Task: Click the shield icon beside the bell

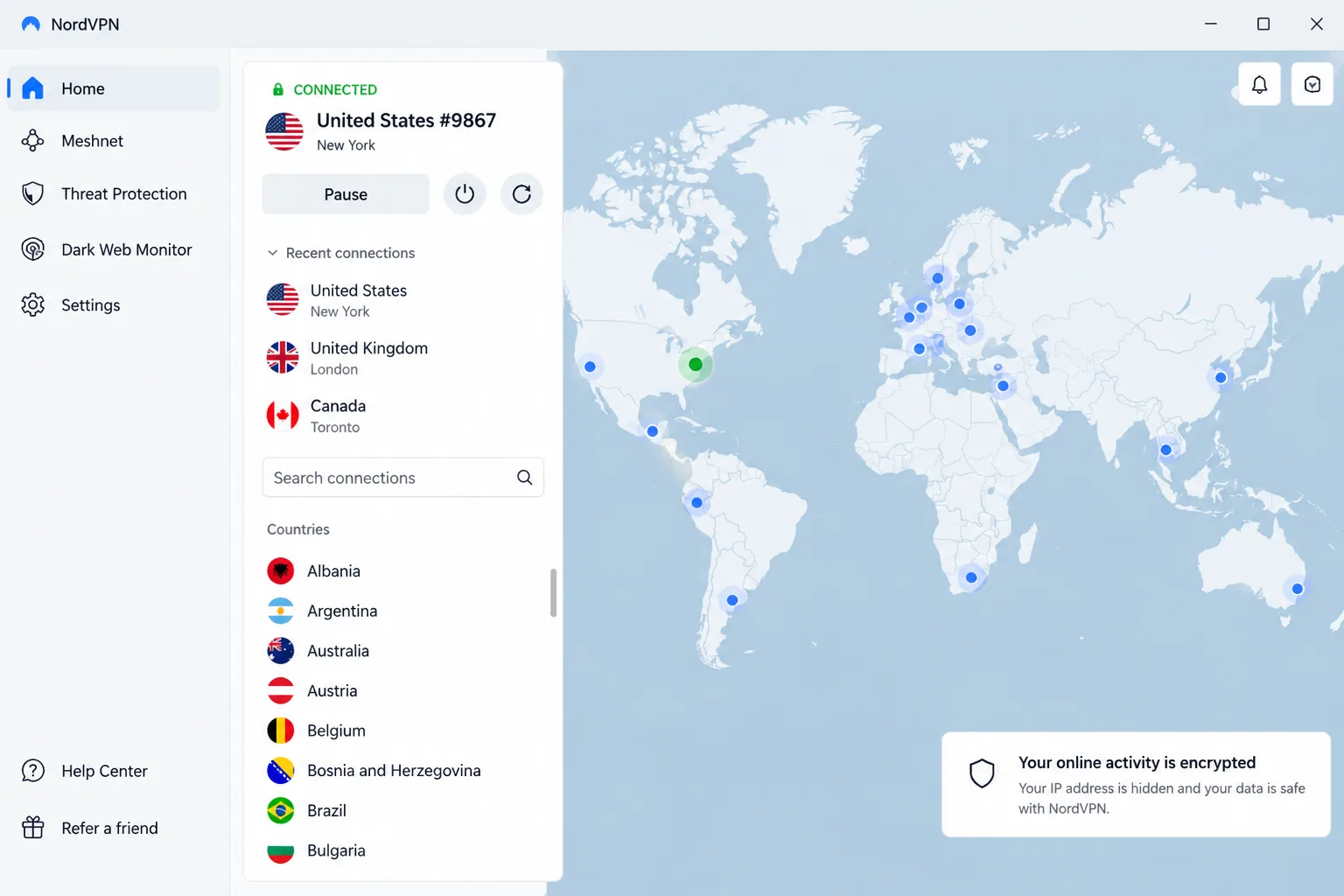Action: [1312, 85]
